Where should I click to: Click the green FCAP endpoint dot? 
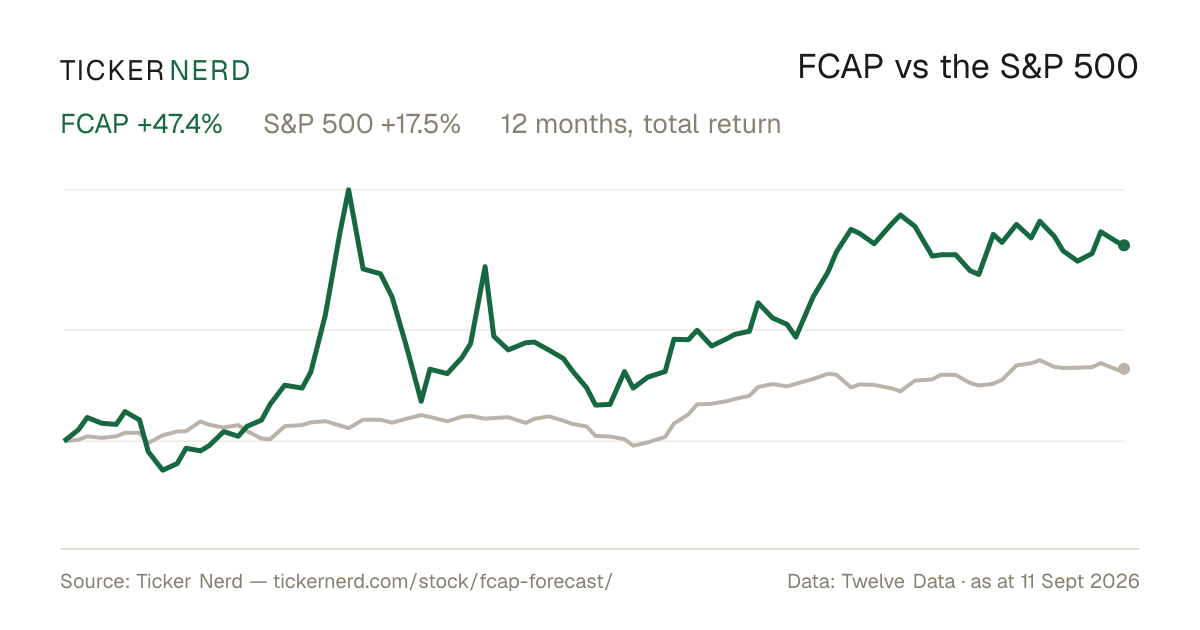[1124, 245]
